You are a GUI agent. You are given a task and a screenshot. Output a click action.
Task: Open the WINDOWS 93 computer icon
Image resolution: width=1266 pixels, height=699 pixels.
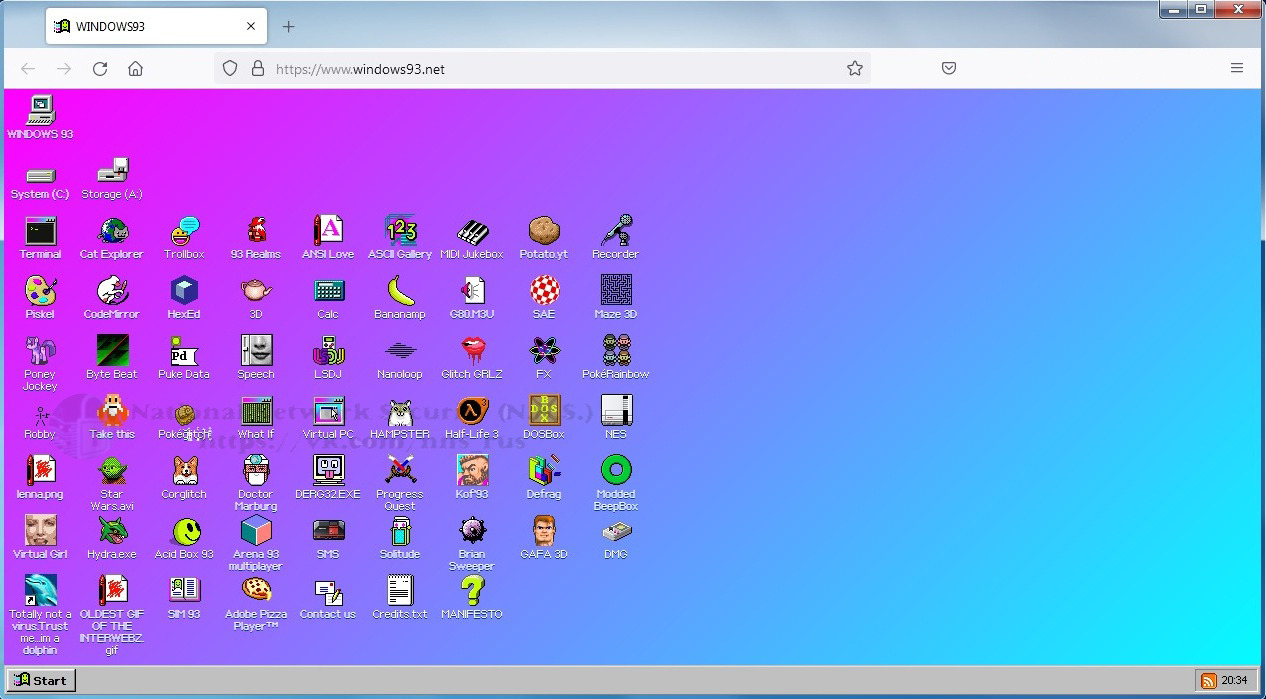pos(40,111)
